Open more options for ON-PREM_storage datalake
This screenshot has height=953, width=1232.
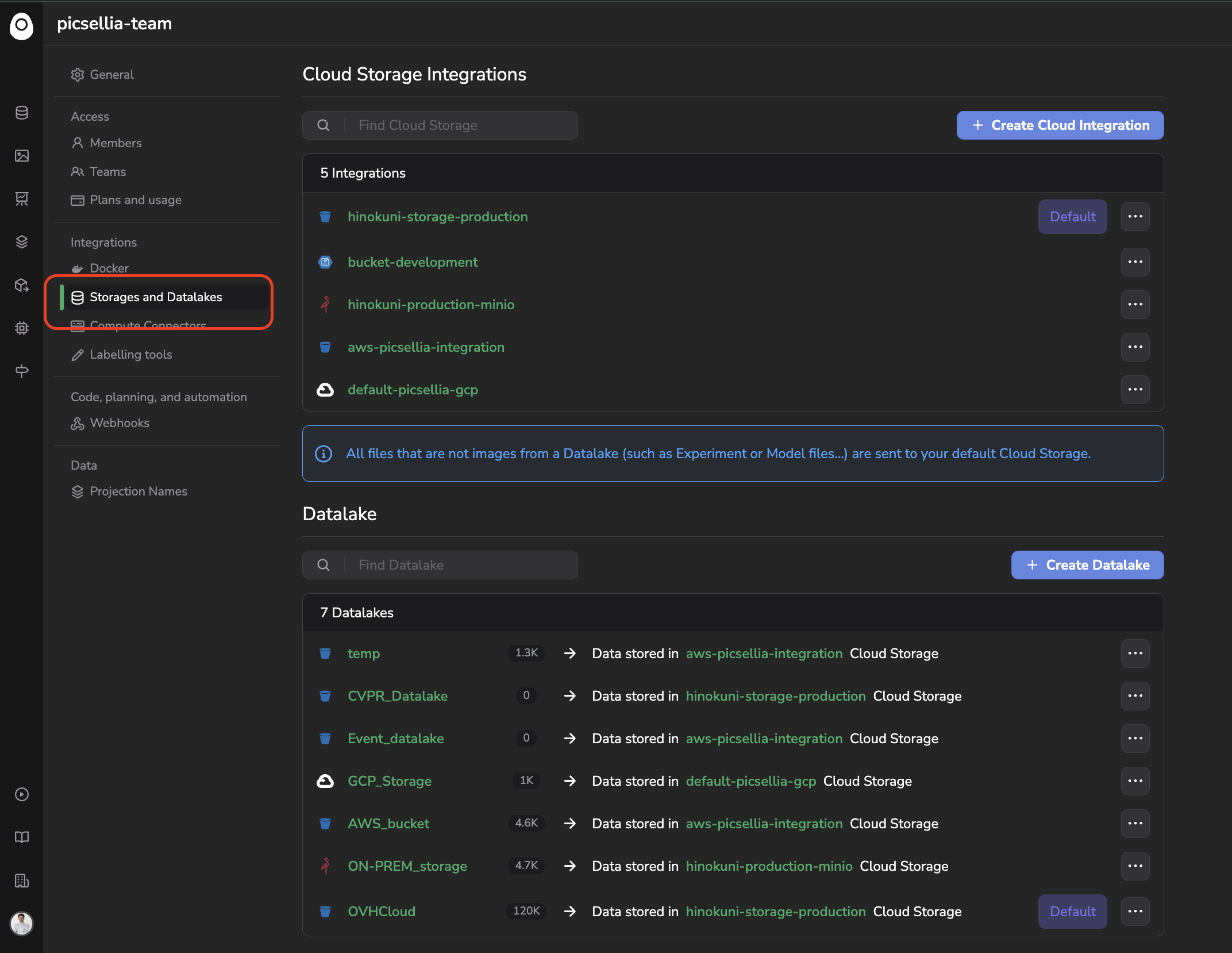point(1135,866)
